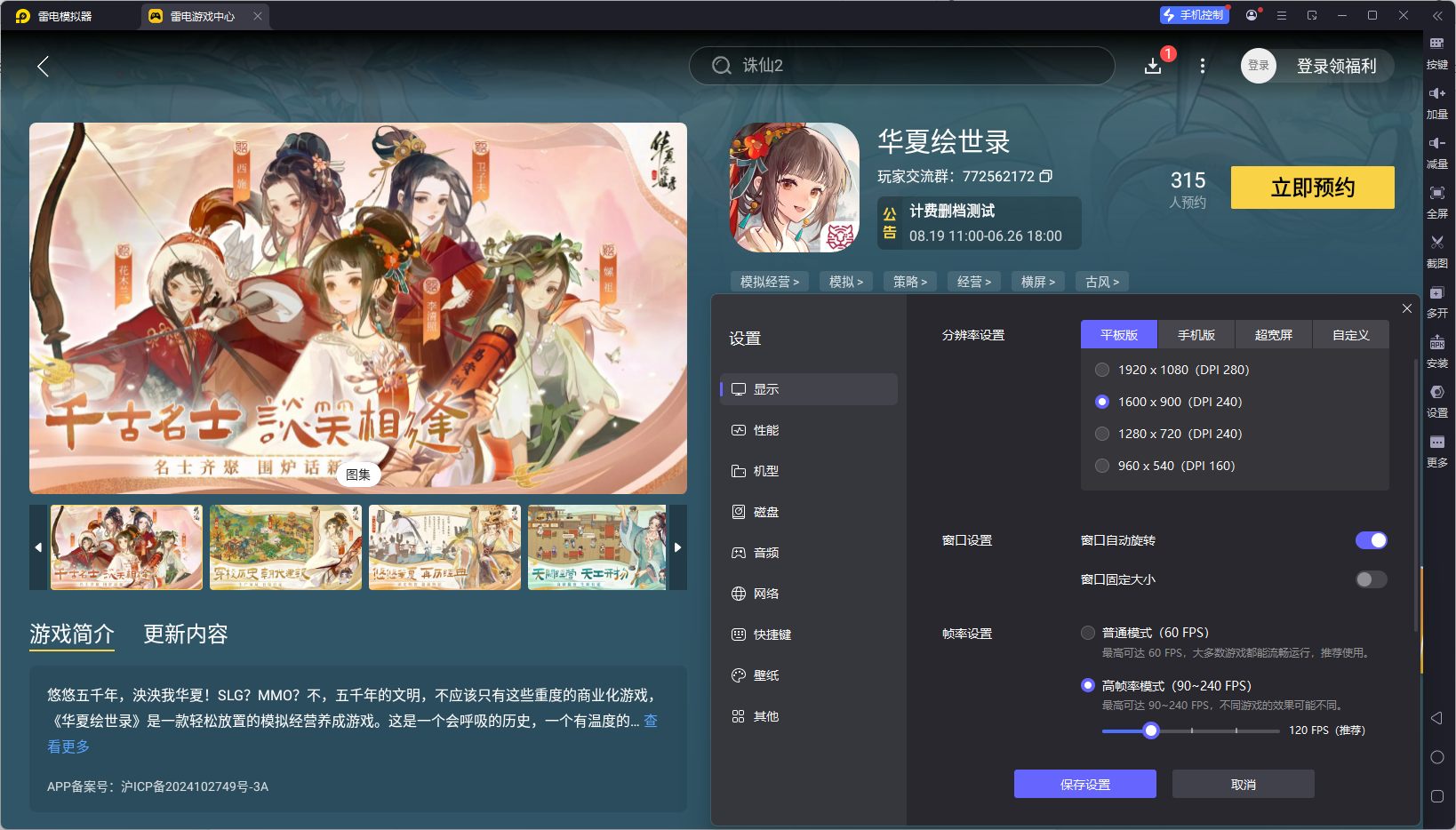Select 1280 x 720 resolution

(1169, 434)
